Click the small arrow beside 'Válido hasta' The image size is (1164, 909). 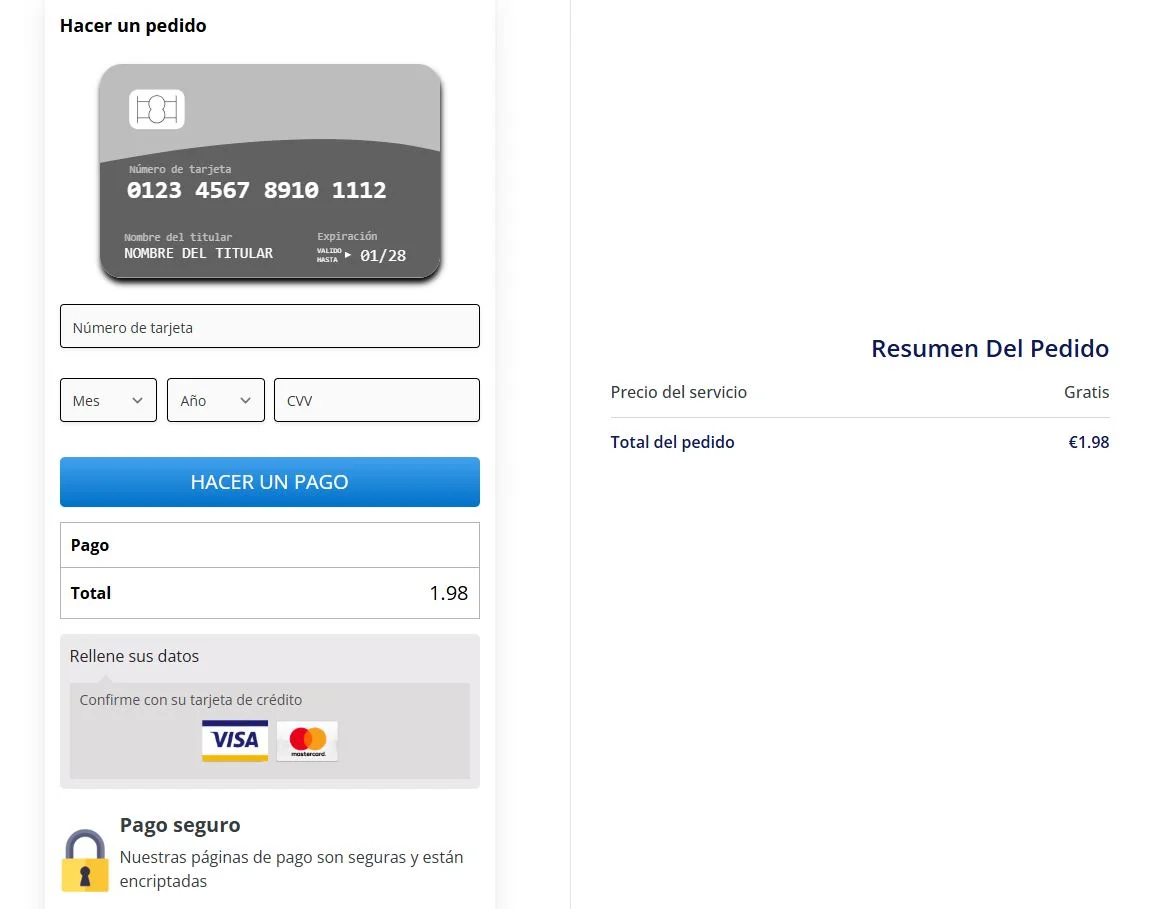348,255
